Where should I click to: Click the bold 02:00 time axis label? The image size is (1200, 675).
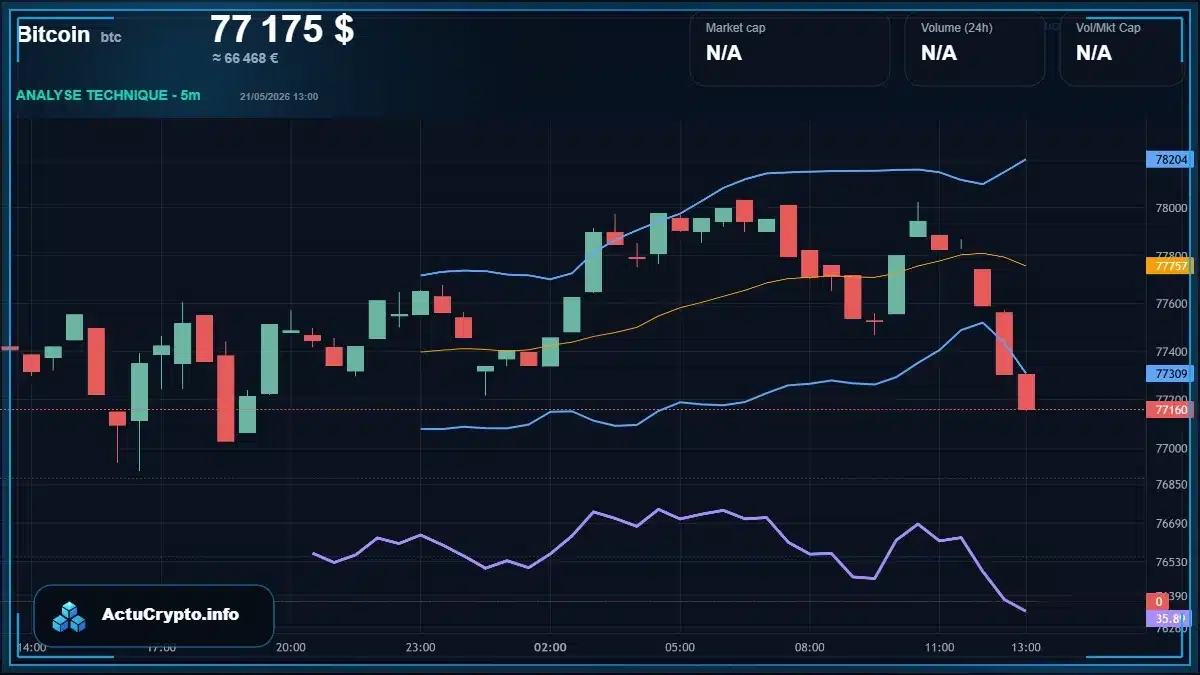coord(550,648)
